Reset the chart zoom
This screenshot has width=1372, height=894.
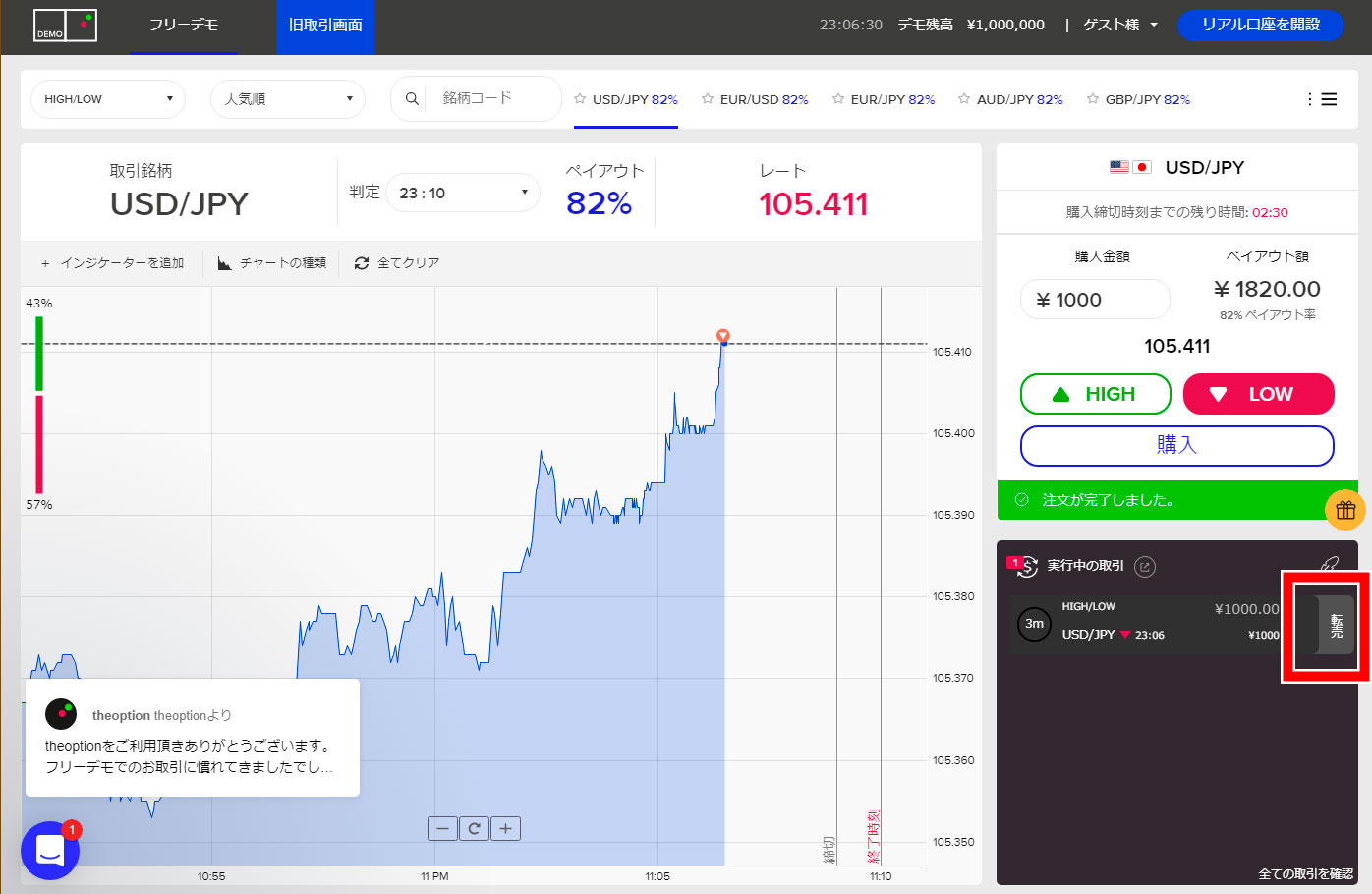tap(474, 828)
